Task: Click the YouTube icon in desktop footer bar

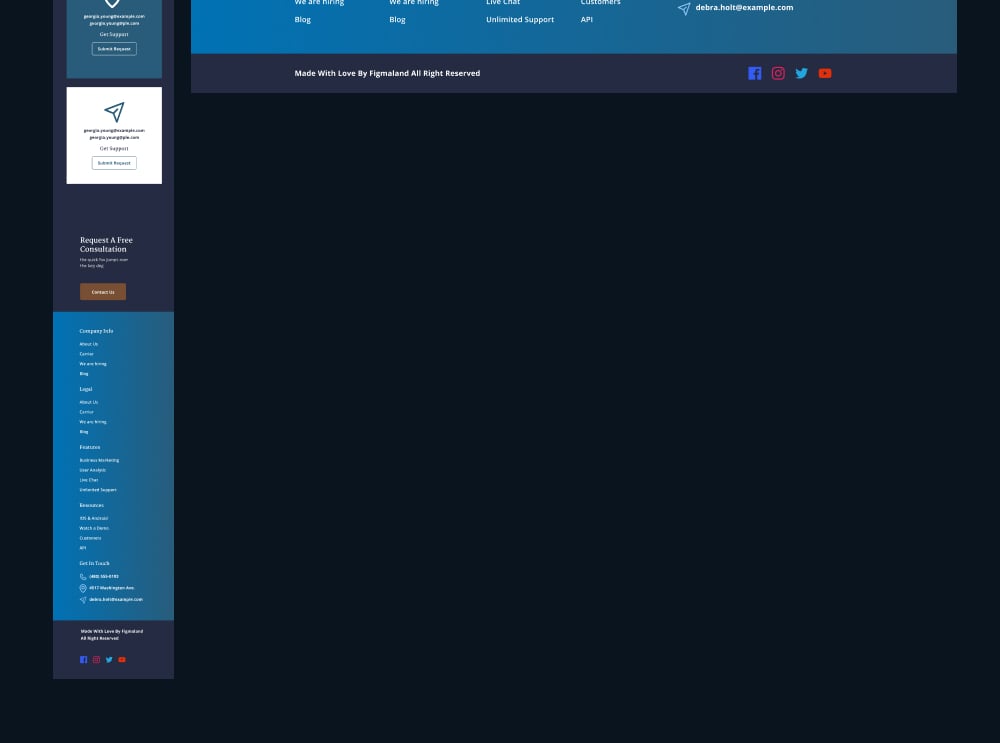Action: pyautogui.click(x=825, y=73)
